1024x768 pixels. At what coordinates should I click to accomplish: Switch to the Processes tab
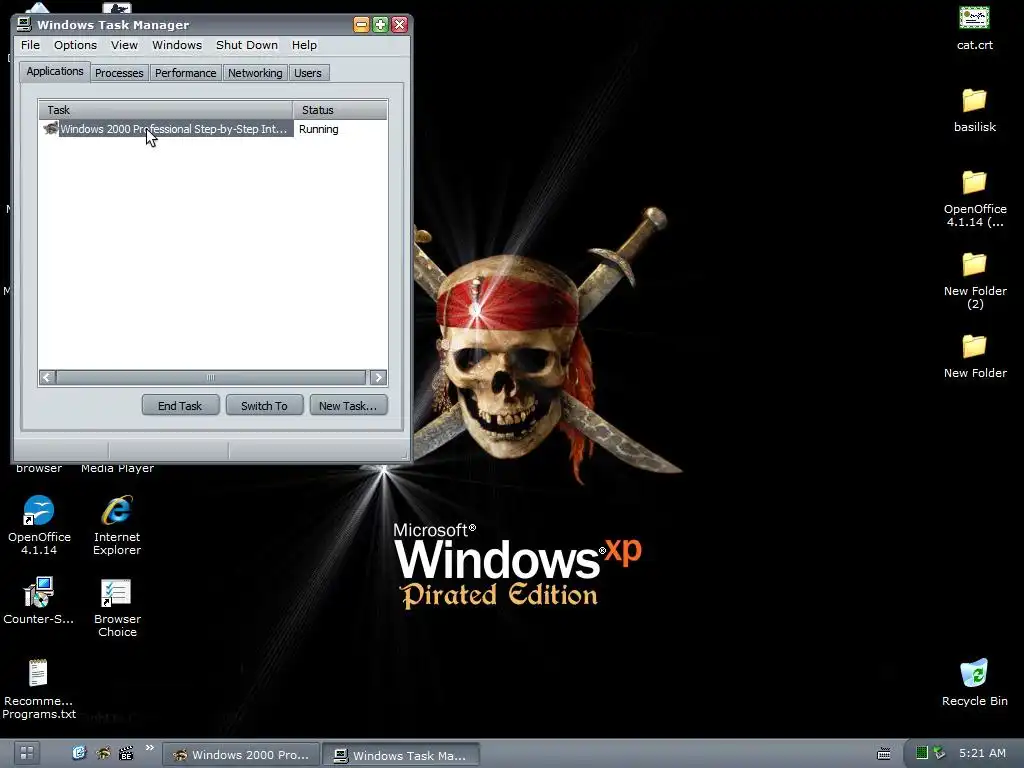[119, 73]
